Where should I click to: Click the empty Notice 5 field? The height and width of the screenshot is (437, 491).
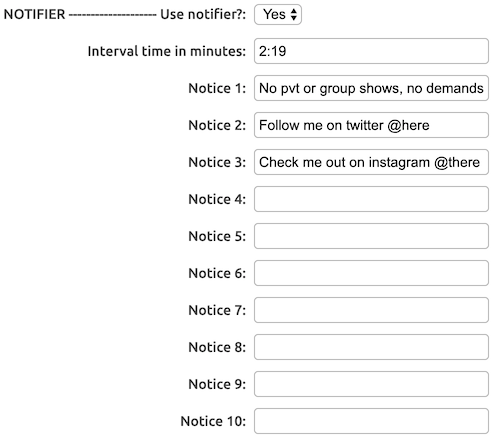371,236
